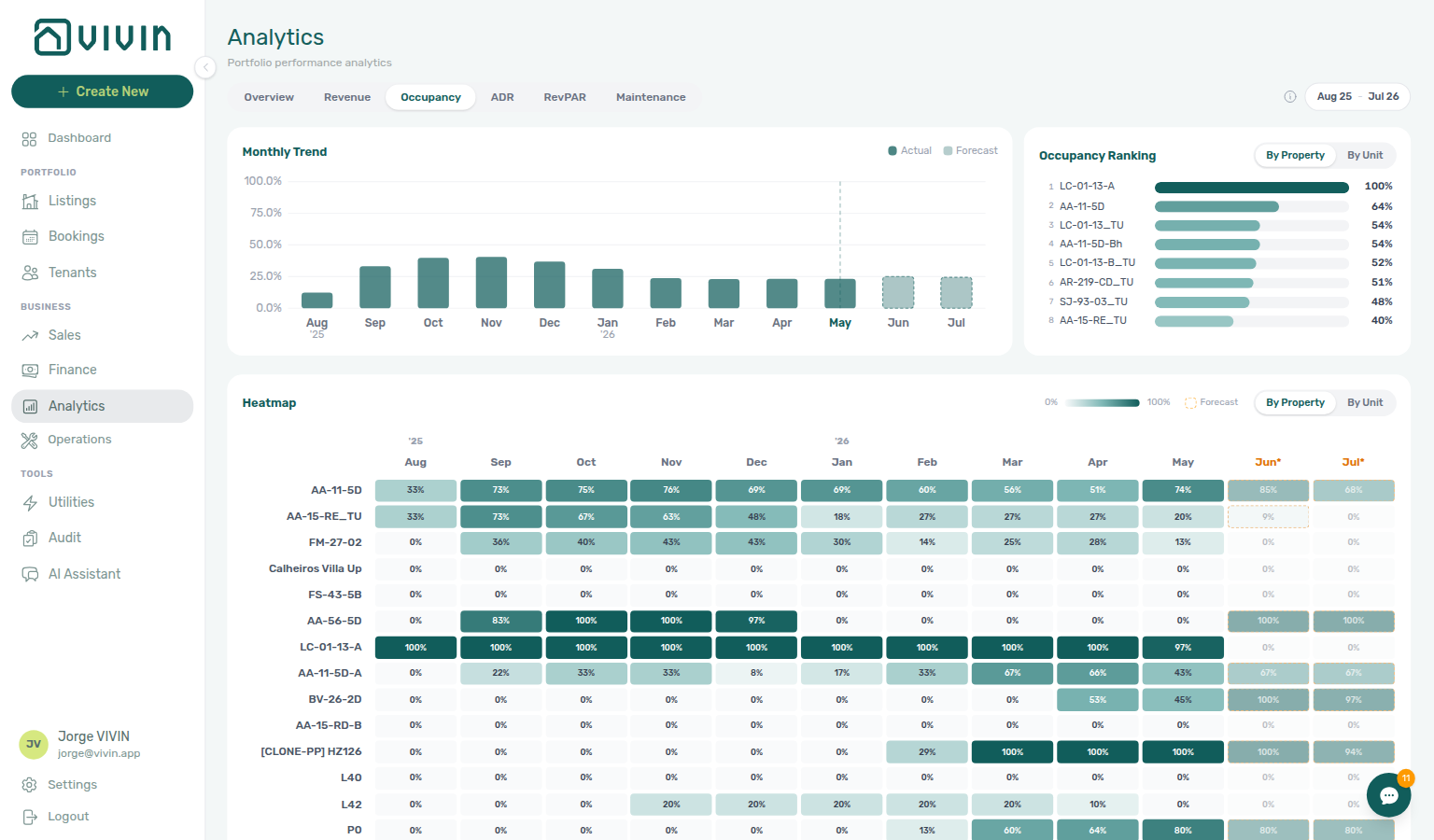Click the May bar in Monthly Trend
This screenshot has height=840, width=1434.
click(840, 293)
